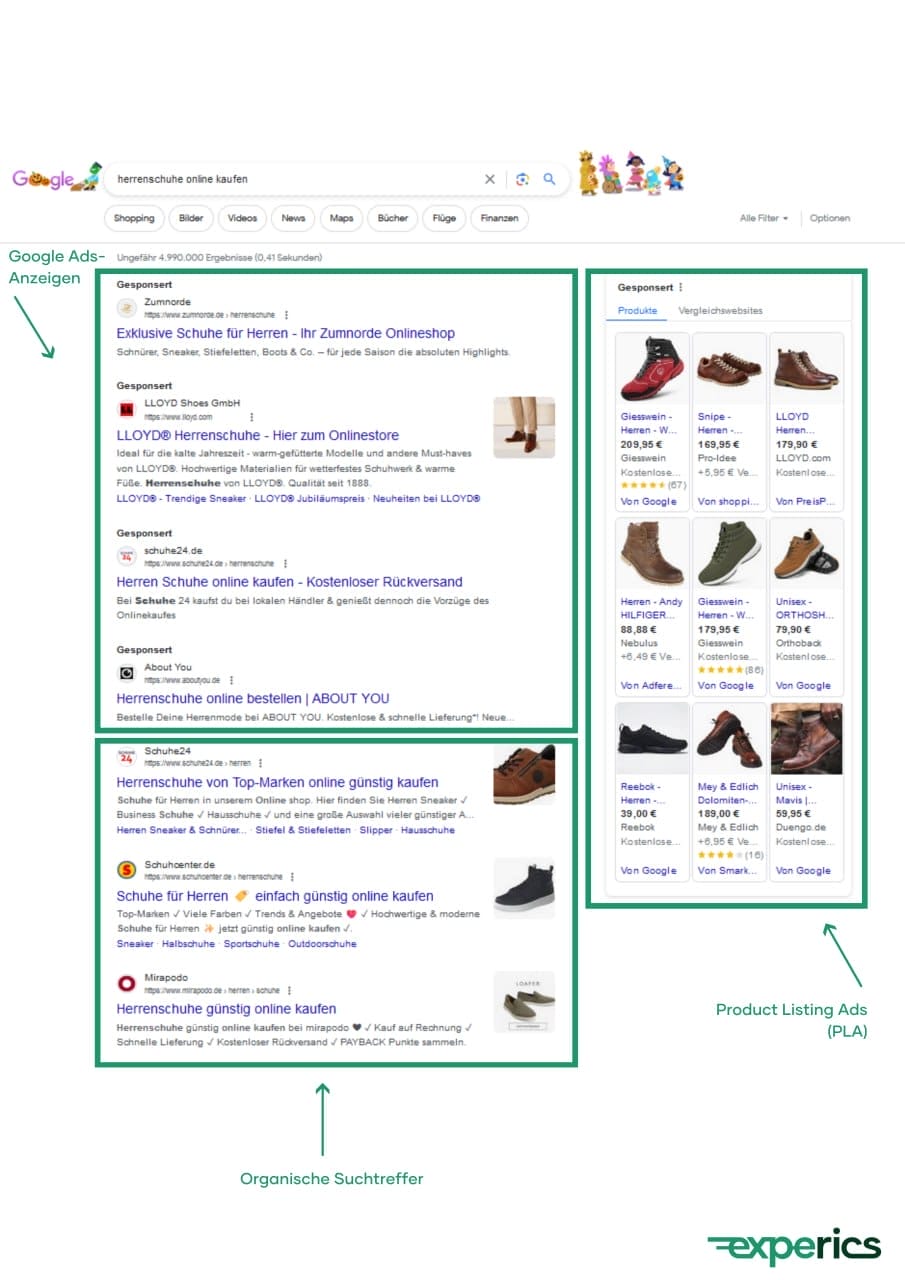Select the Bilder filter chip
The width and height of the screenshot is (905, 1280).
tap(191, 218)
